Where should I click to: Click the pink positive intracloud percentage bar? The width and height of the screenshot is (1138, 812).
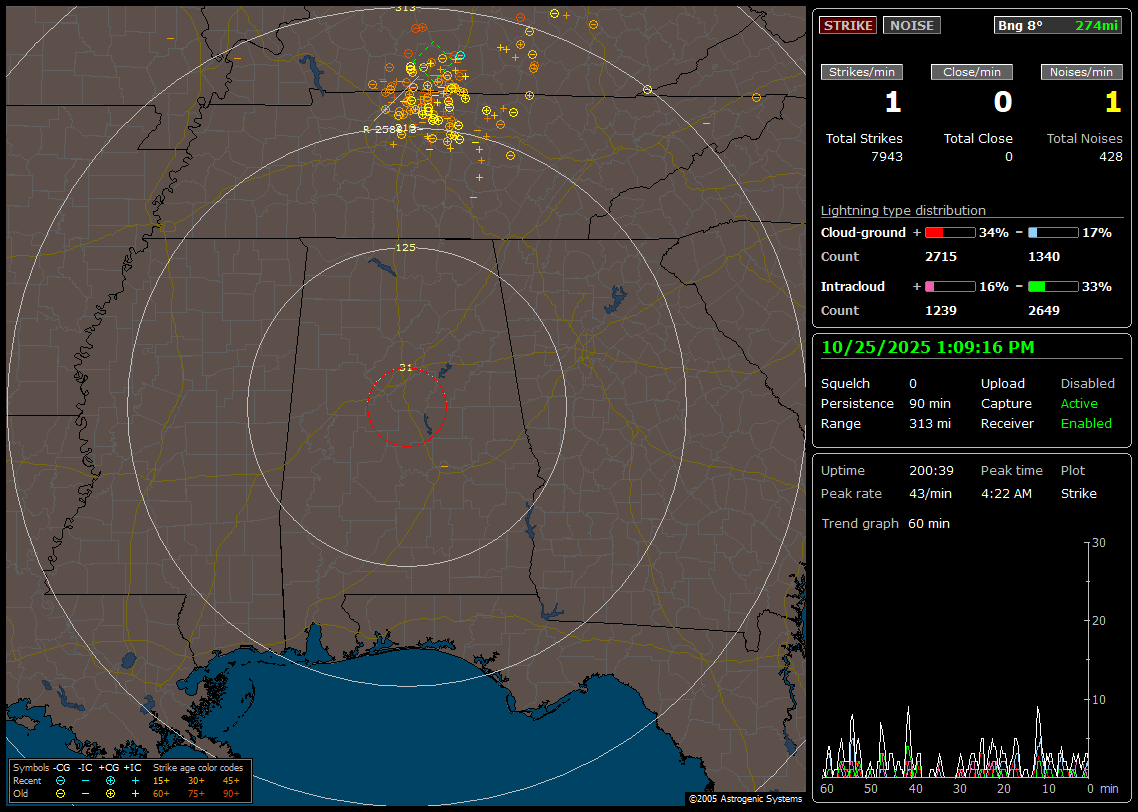949,286
